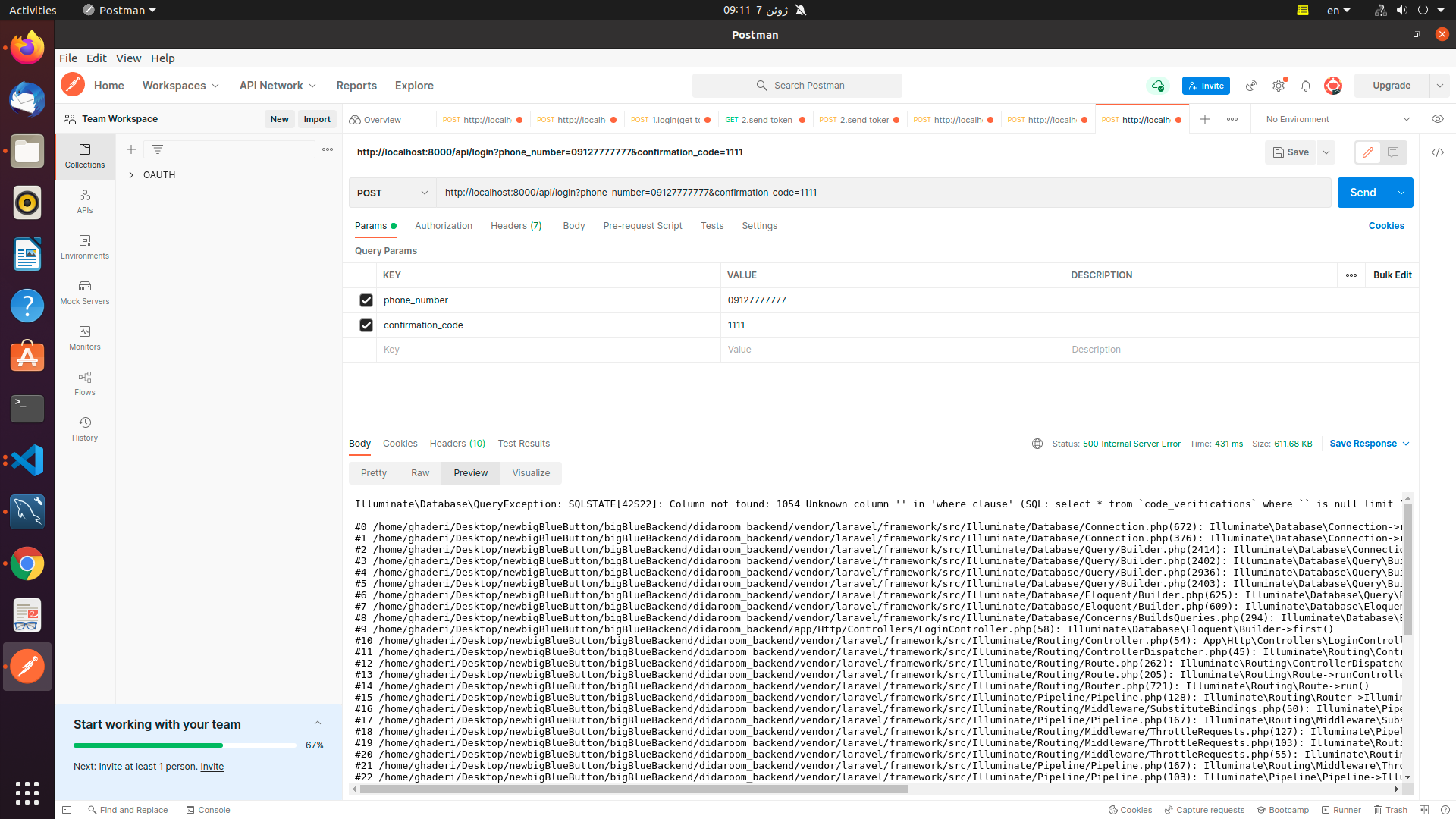Screen dimensions: 1456x819
Task: Open collections panel more options
Action: (328, 149)
